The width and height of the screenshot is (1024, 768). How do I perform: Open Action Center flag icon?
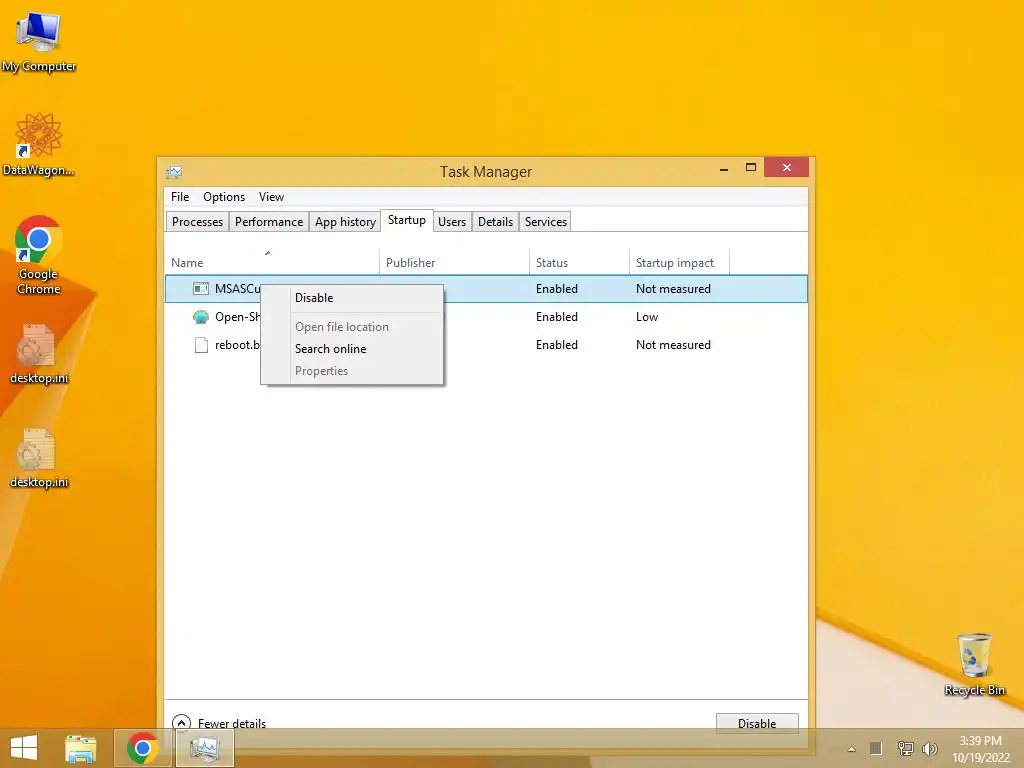876,748
